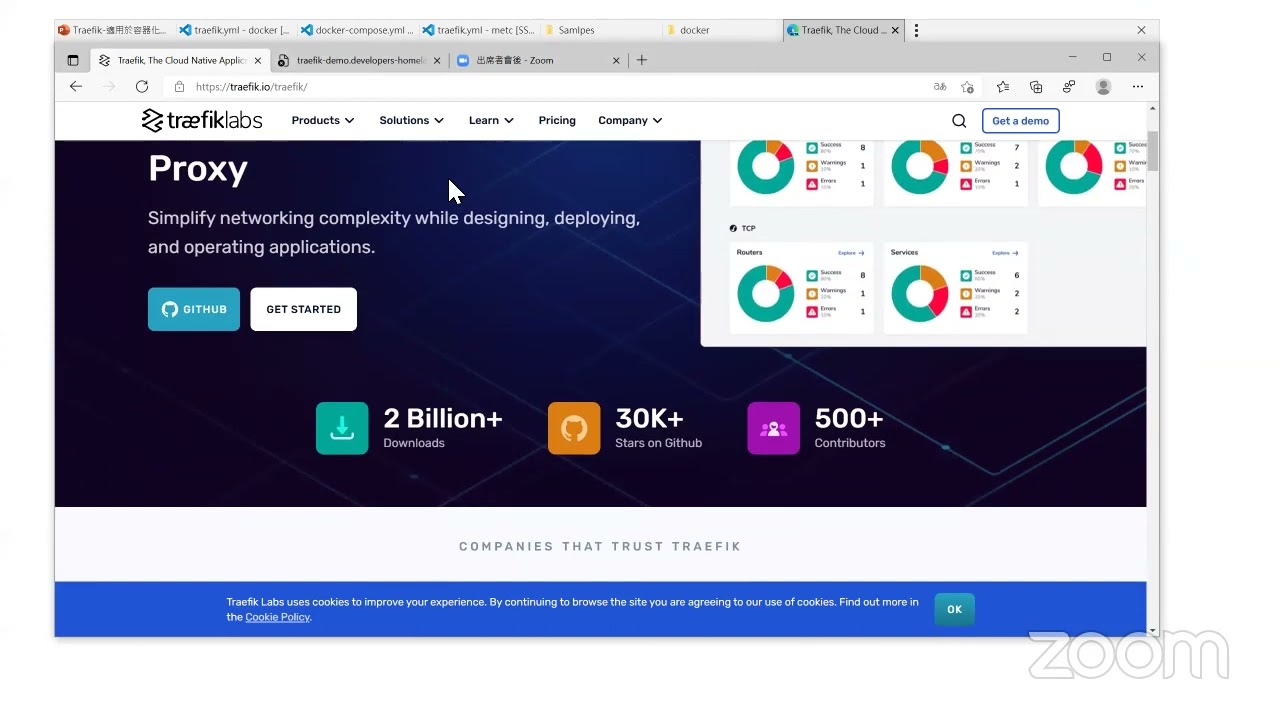Click the site search magnifier icon

tap(959, 121)
